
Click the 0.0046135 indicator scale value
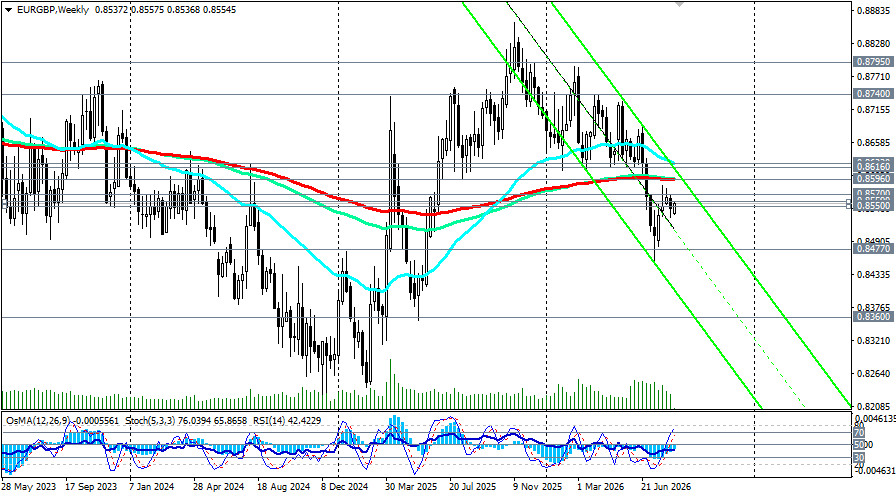876,419
